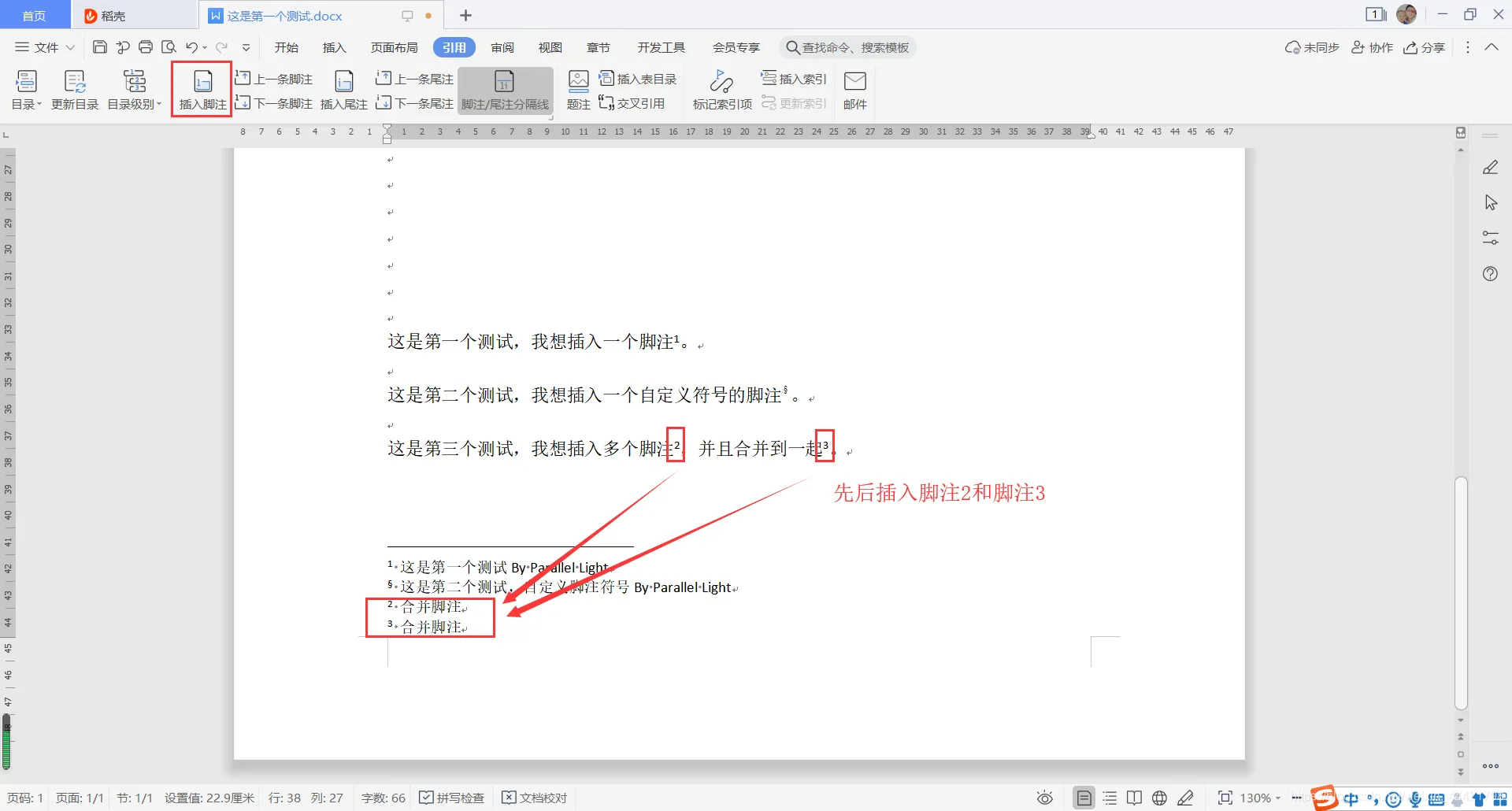Image resolution: width=1512 pixels, height=811 pixels.
Task: Go to Previous Footnote (上一条脚注)
Action: tap(273, 79)
